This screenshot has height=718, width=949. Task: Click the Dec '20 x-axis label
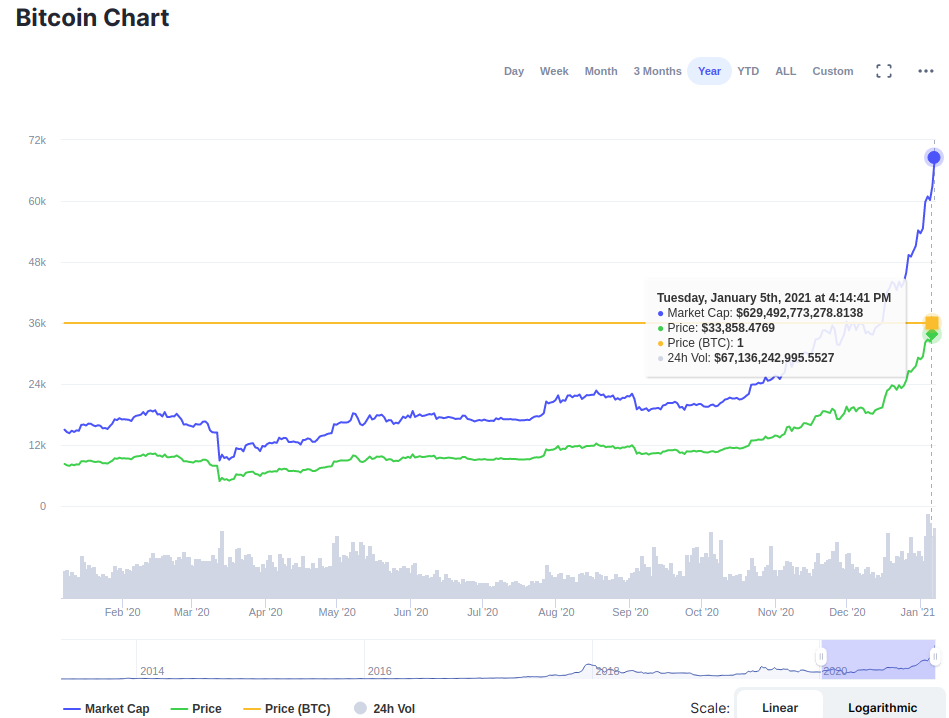pos(847,612)
